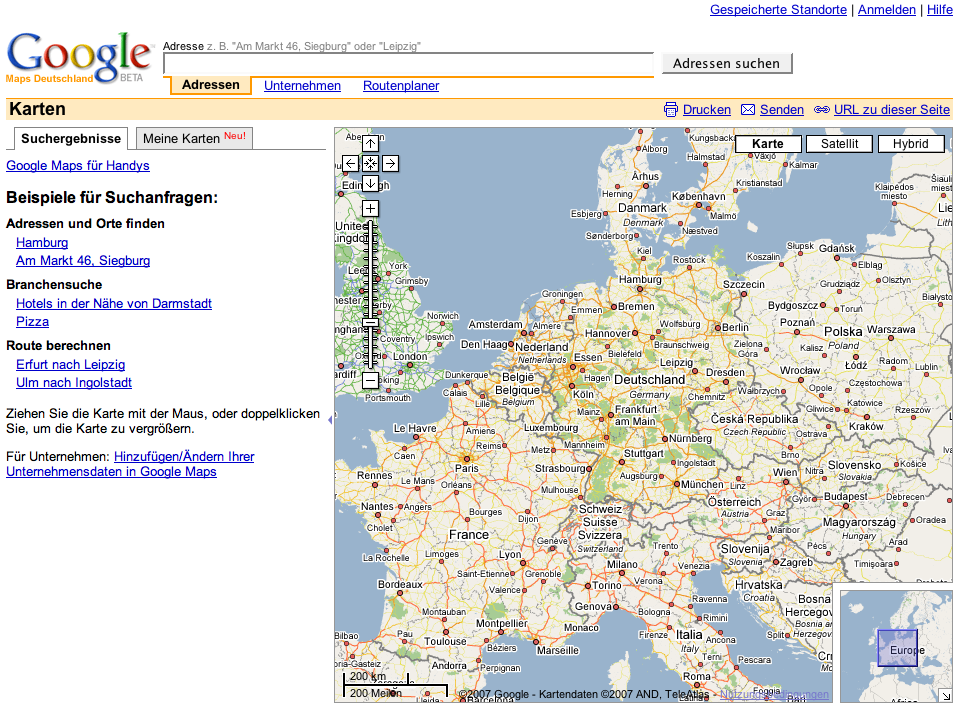The width and height of the screenshot is (960, 707).
Task: Click the Gdańsk label on the map
Action: 837,248
